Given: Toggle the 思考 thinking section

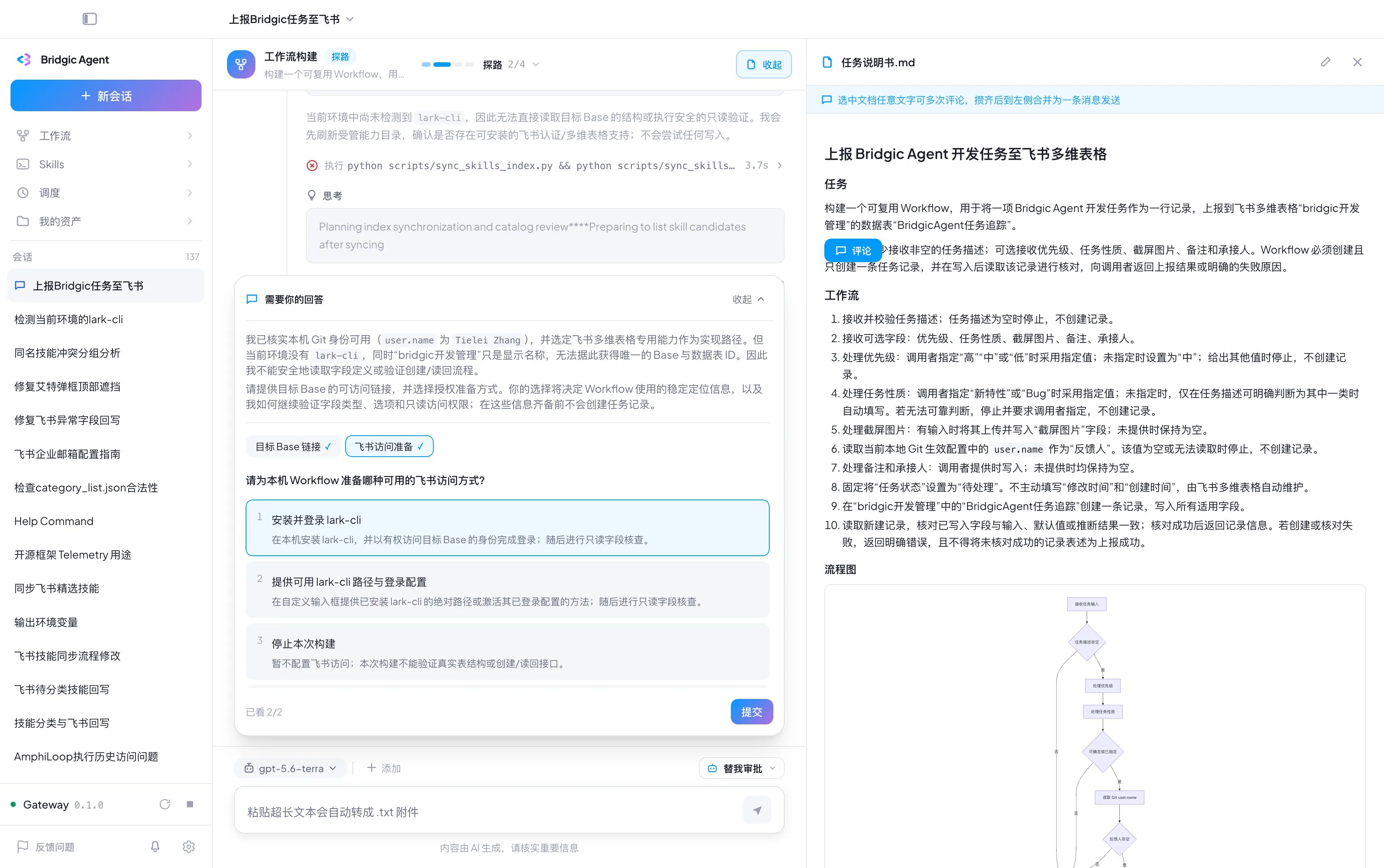Looking at the screenshot, I should 325,196.
